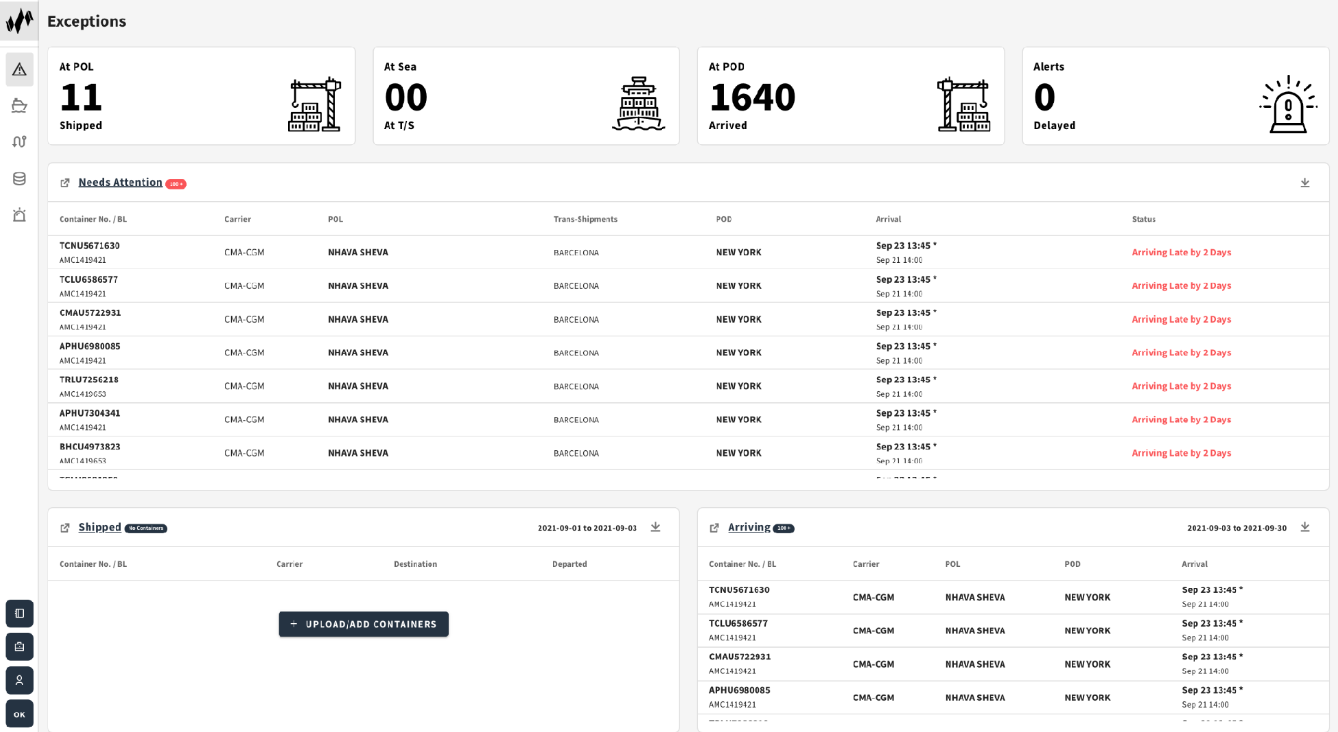Viewport: 1338px width, 732px height.
Task: Open the user profile icon button
Action: tap(19, 680)
